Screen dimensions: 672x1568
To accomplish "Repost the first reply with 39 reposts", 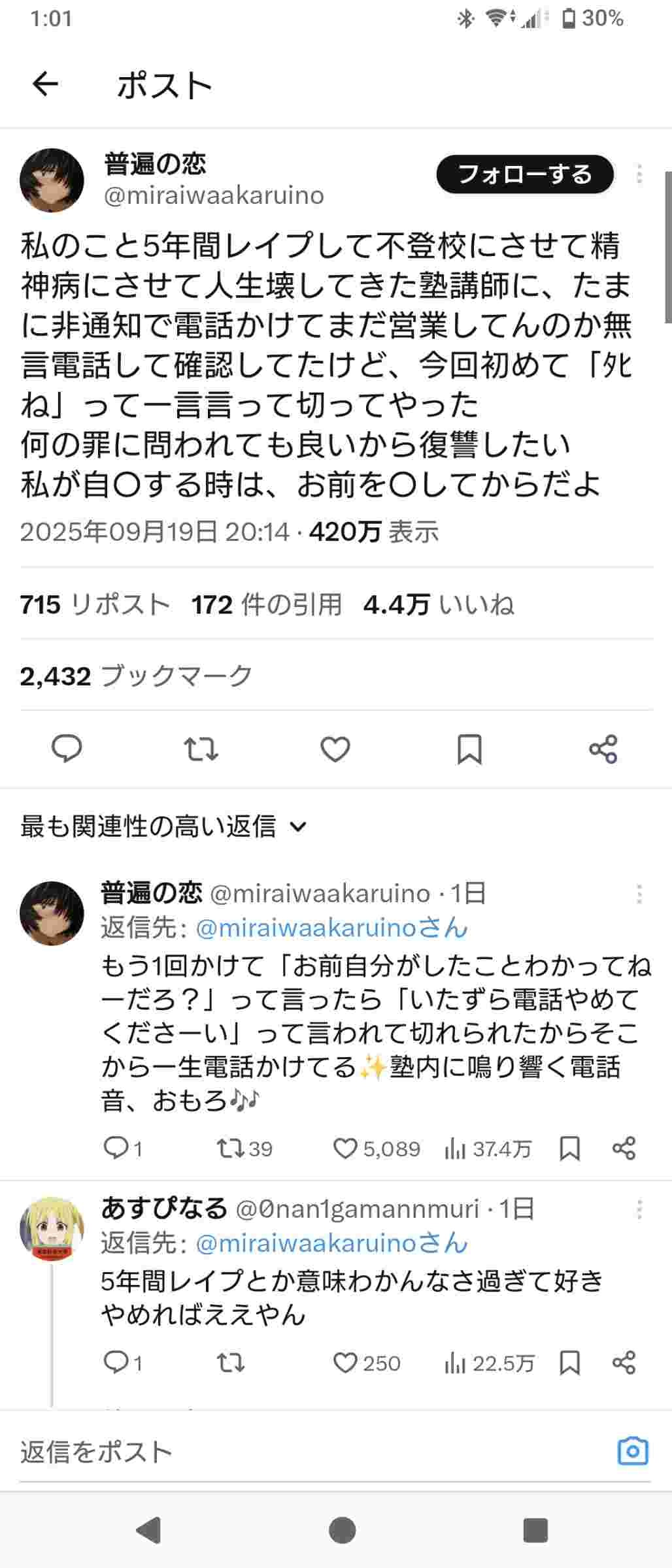I will [230, 1148].
